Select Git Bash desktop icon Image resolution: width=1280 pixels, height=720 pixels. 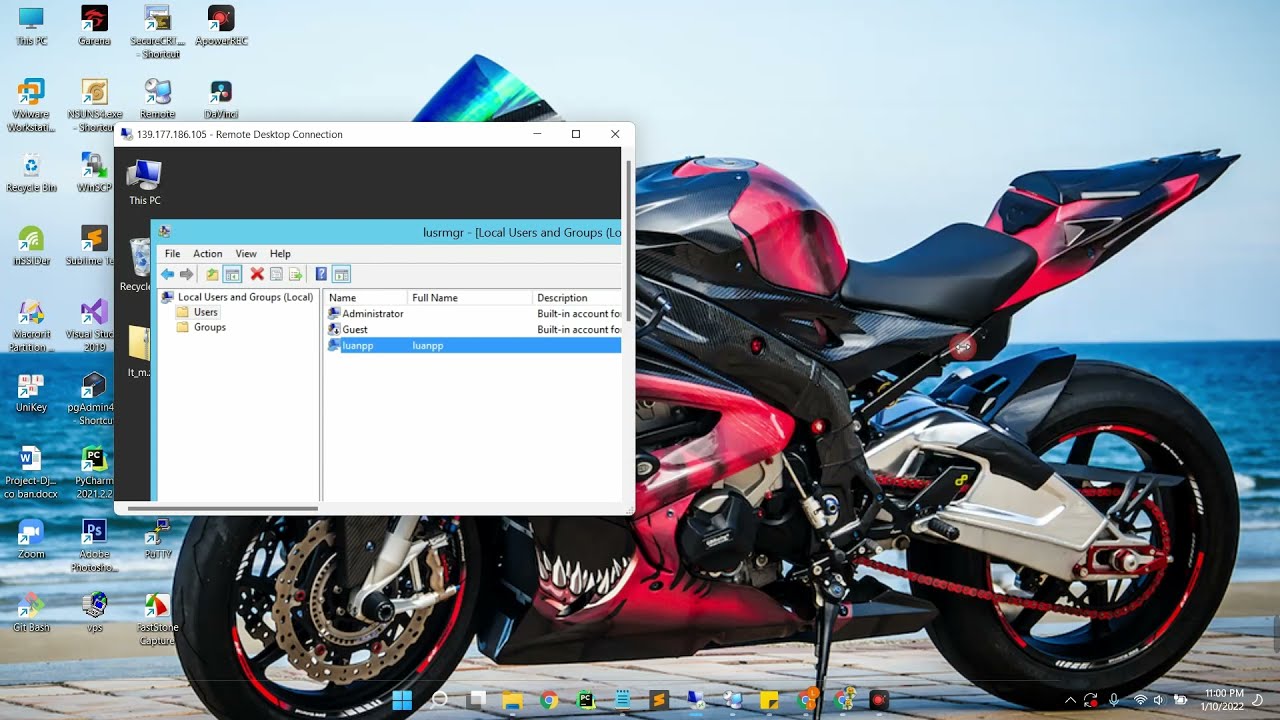click(x=31, y=612)
